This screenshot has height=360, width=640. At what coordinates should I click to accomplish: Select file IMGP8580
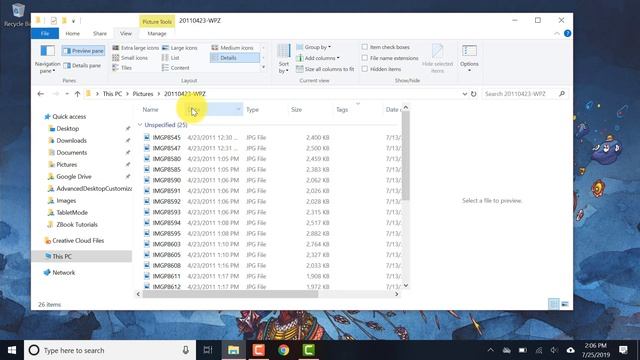click(167, 159)
